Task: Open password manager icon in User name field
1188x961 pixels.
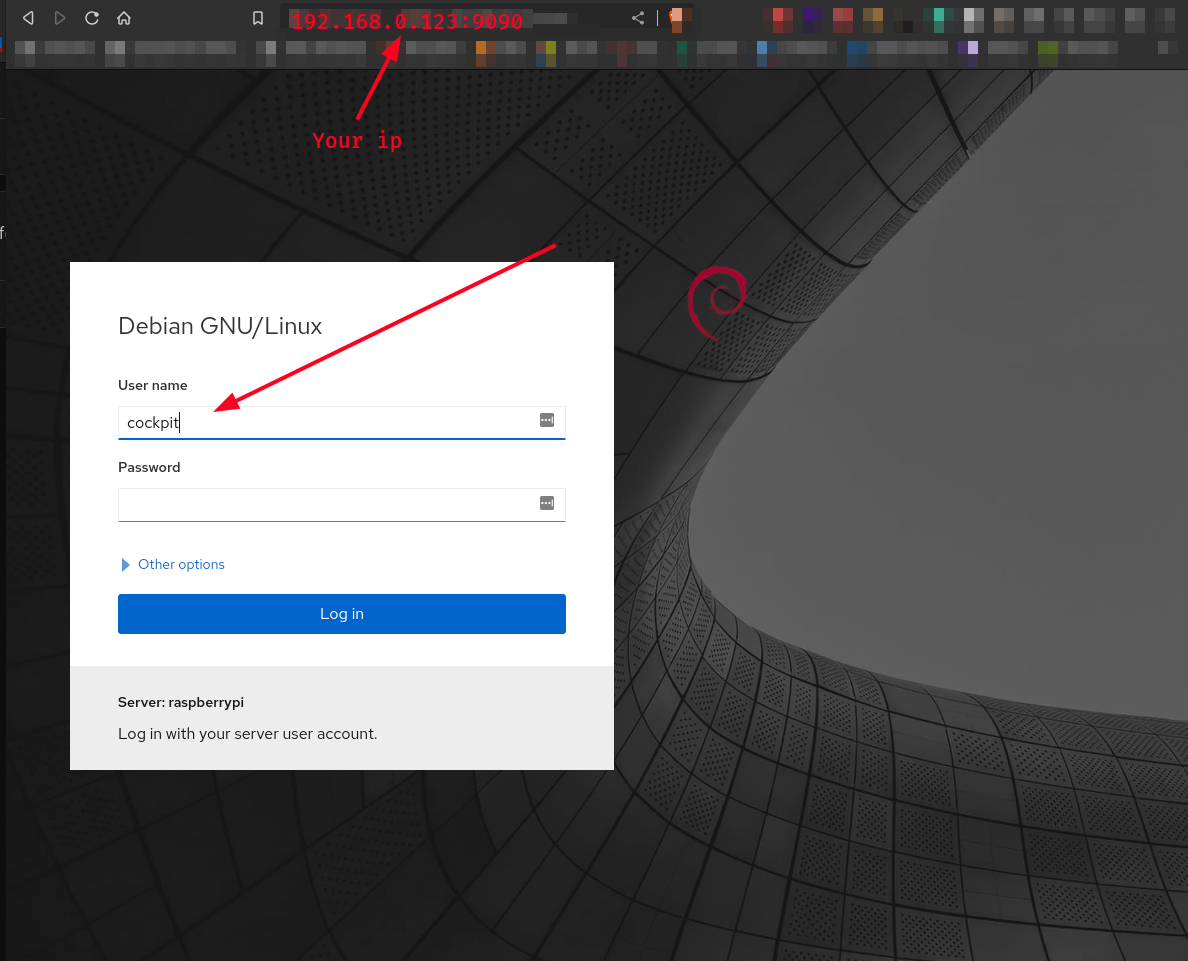Action: pos(547,421)
